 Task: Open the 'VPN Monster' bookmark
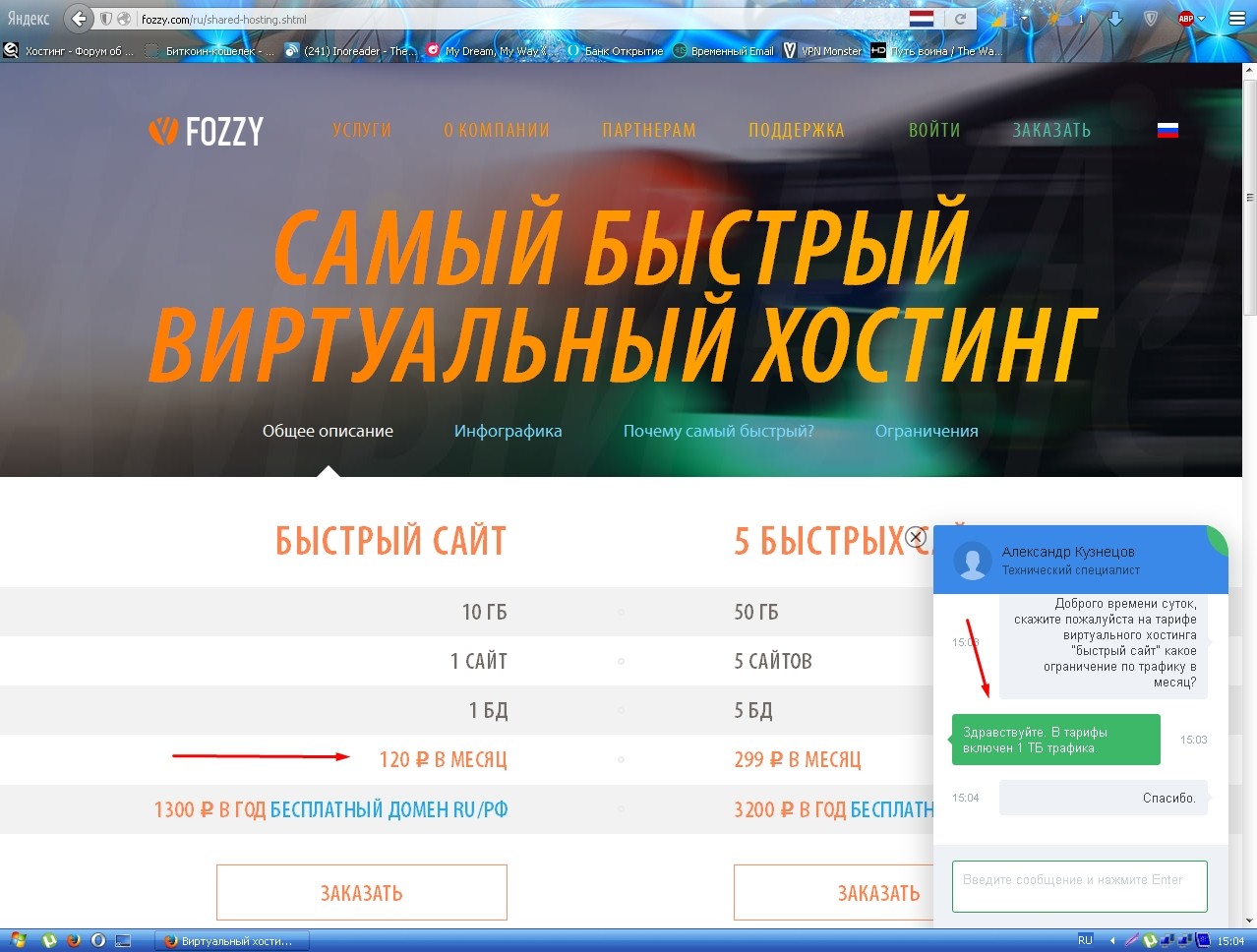coord(823,51)
